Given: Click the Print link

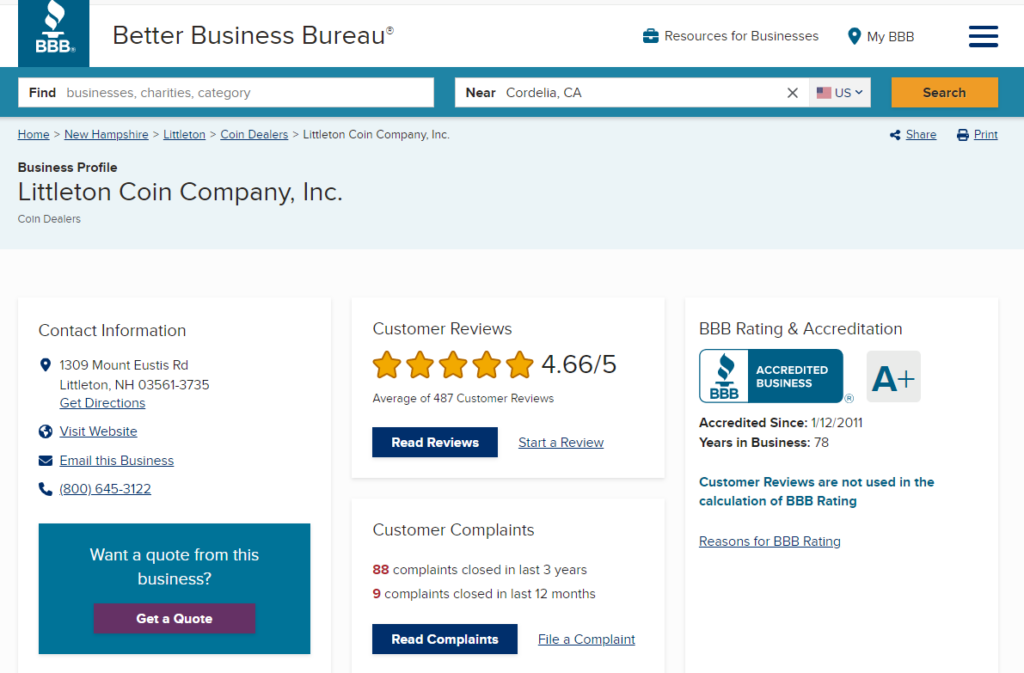Looking at the screenshot, I should pyautogui.click(x=985, y=134).
